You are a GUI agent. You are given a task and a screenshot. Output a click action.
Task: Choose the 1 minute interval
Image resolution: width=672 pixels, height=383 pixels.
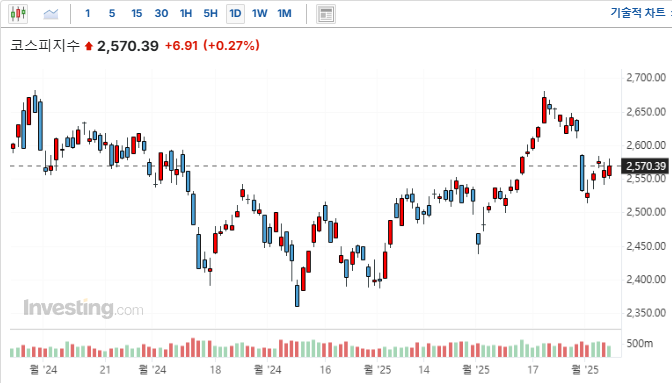point(87,13)
